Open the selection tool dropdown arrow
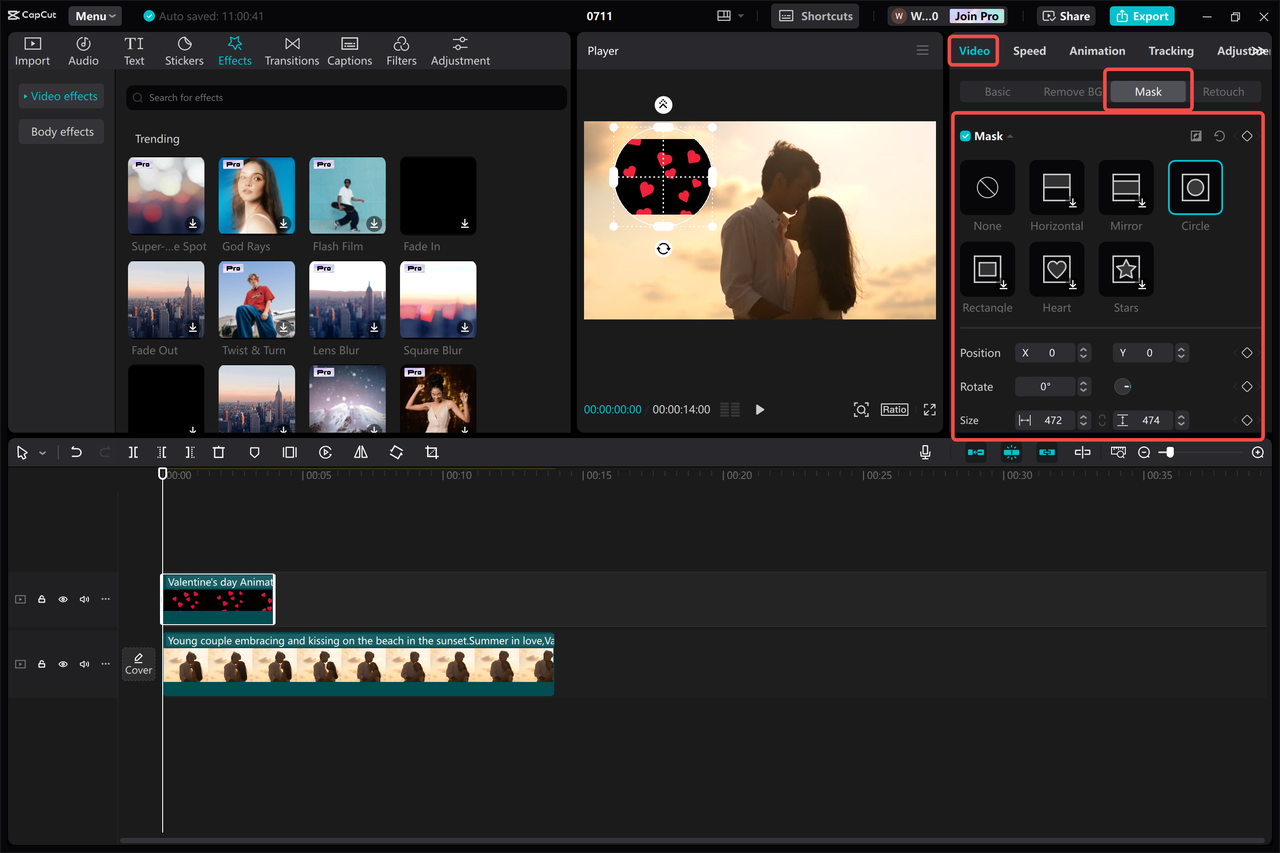This screenshot has width=1280, height=853. pyautogui.click(x=42, y=452)
